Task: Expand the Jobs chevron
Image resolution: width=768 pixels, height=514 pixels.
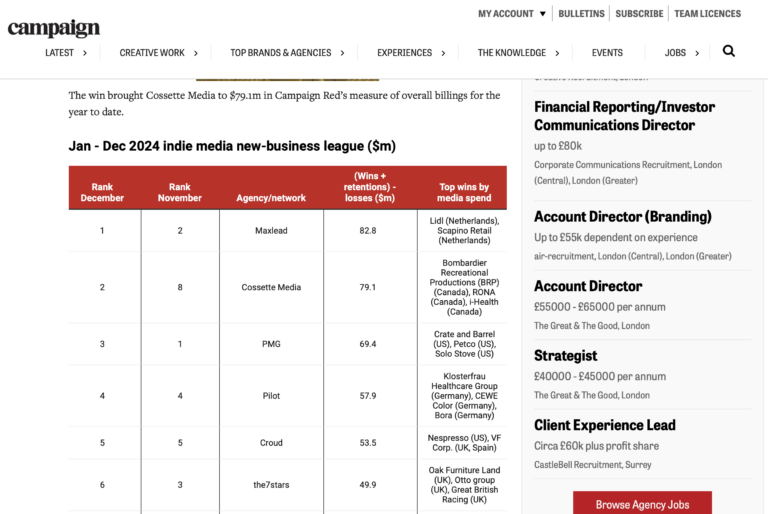Action: pos(696,53)
